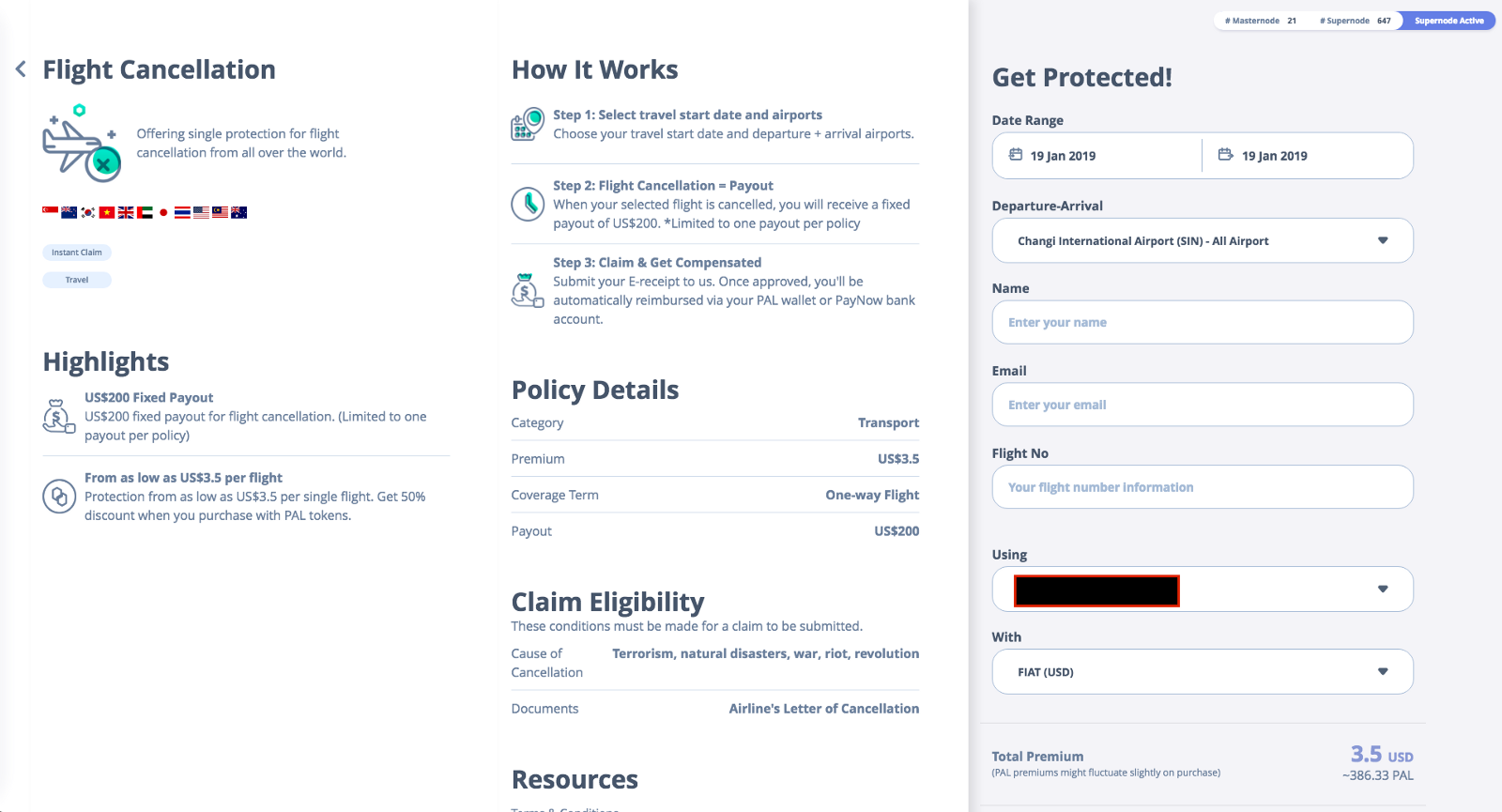Click the airplane cancellation icon
1502x812 pixels.
tap(81, 146)
